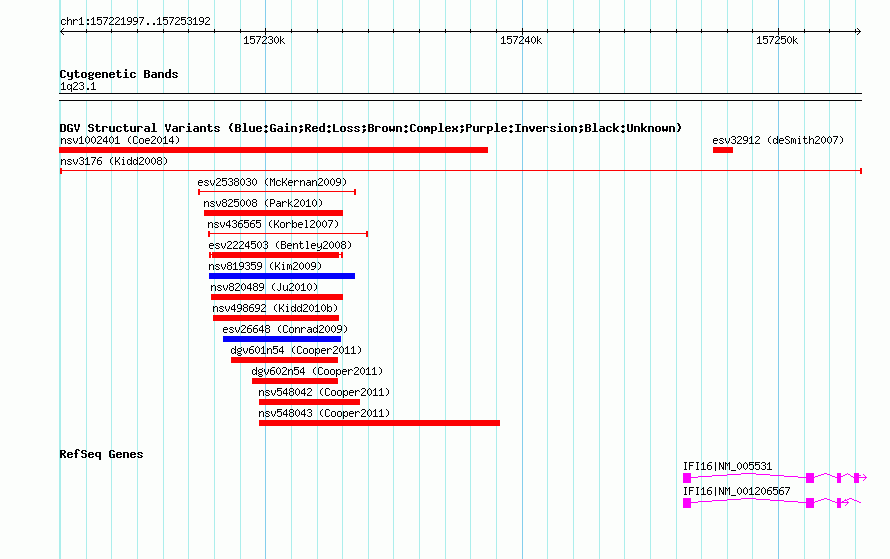Viewport: 890px width, 559px height.
Task: Click the ruler's left arrowhead
Action: [62, 32]
